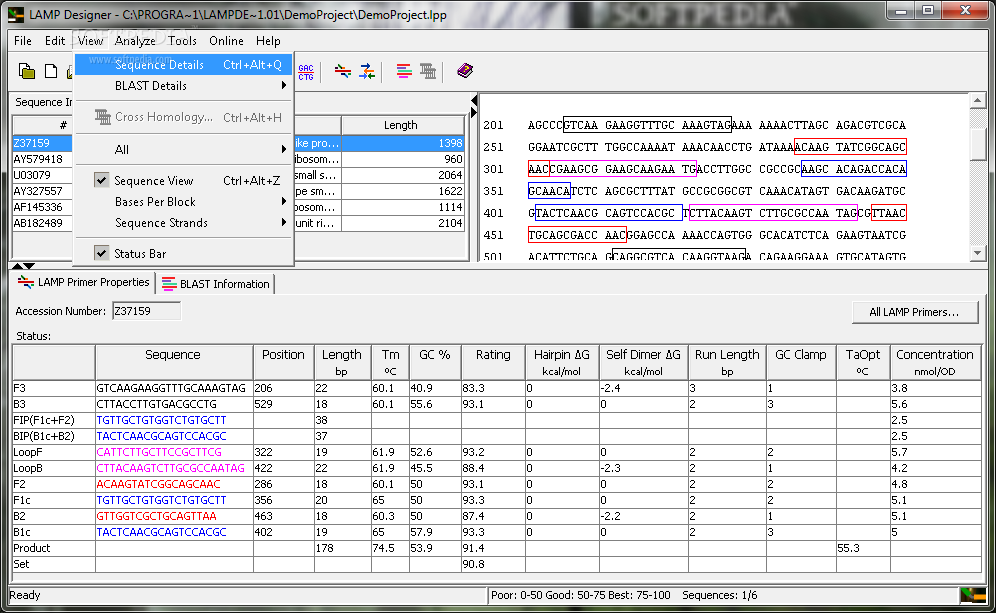Click the LAMP Designer title bar app icon
The height and width of the screenshot is (613, 996).
(x=16, y=14)
